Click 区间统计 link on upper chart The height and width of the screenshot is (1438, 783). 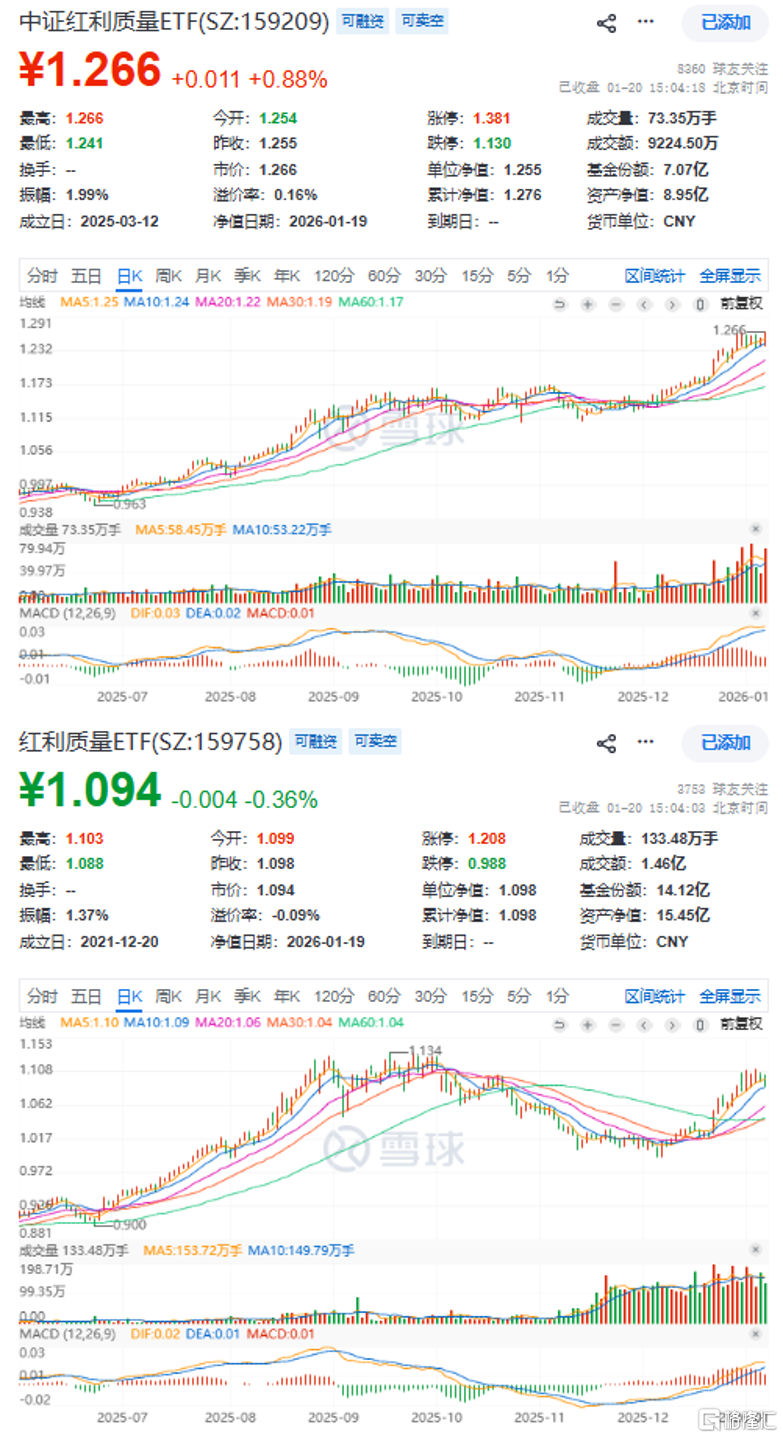(x=655, y=276)
